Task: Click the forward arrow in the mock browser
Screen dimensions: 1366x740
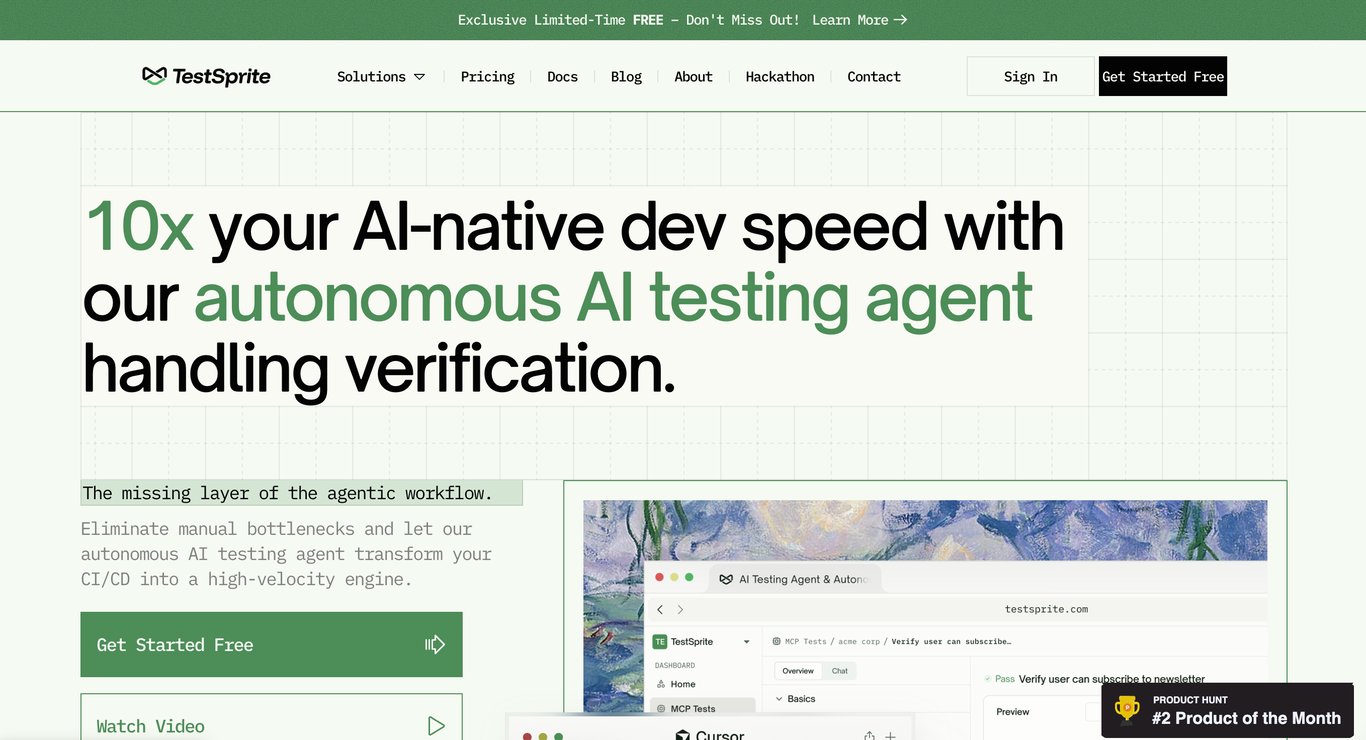Action: click(681, 609)
